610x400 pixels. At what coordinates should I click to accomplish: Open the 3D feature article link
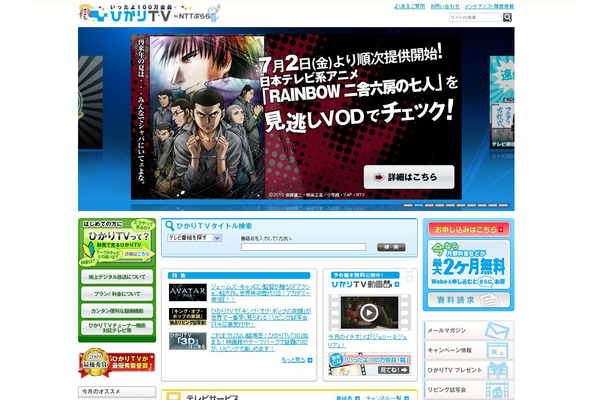point(260,342)
